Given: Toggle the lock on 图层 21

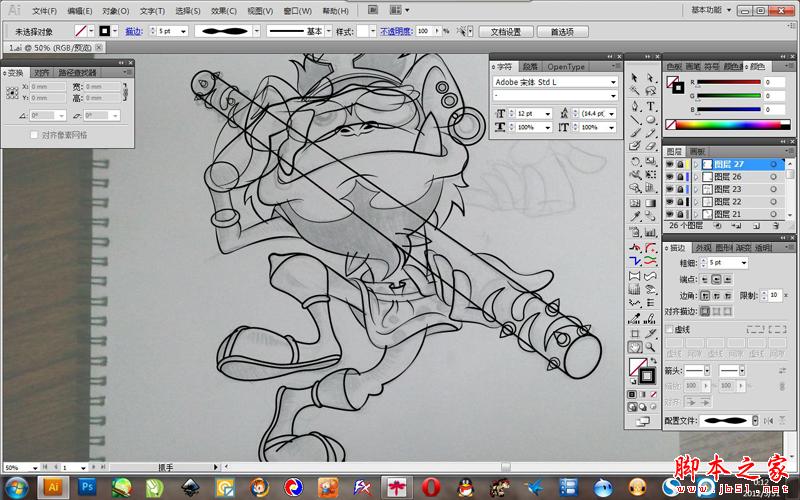Looking at the screenshot, I should point(680,214).
